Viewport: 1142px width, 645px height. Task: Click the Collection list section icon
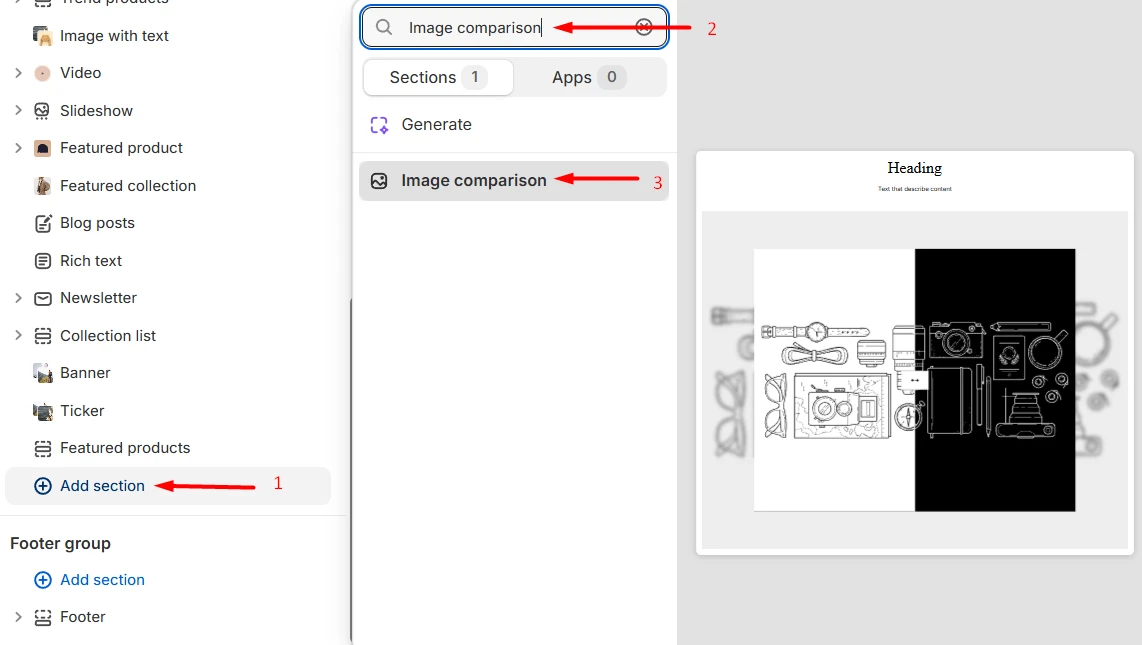click(x=43, y=336)
